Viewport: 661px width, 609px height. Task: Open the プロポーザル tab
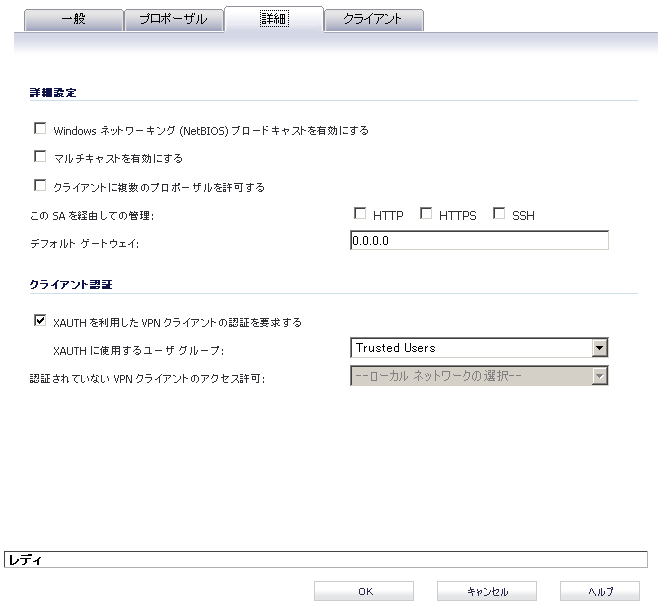[x=173, y=19]
